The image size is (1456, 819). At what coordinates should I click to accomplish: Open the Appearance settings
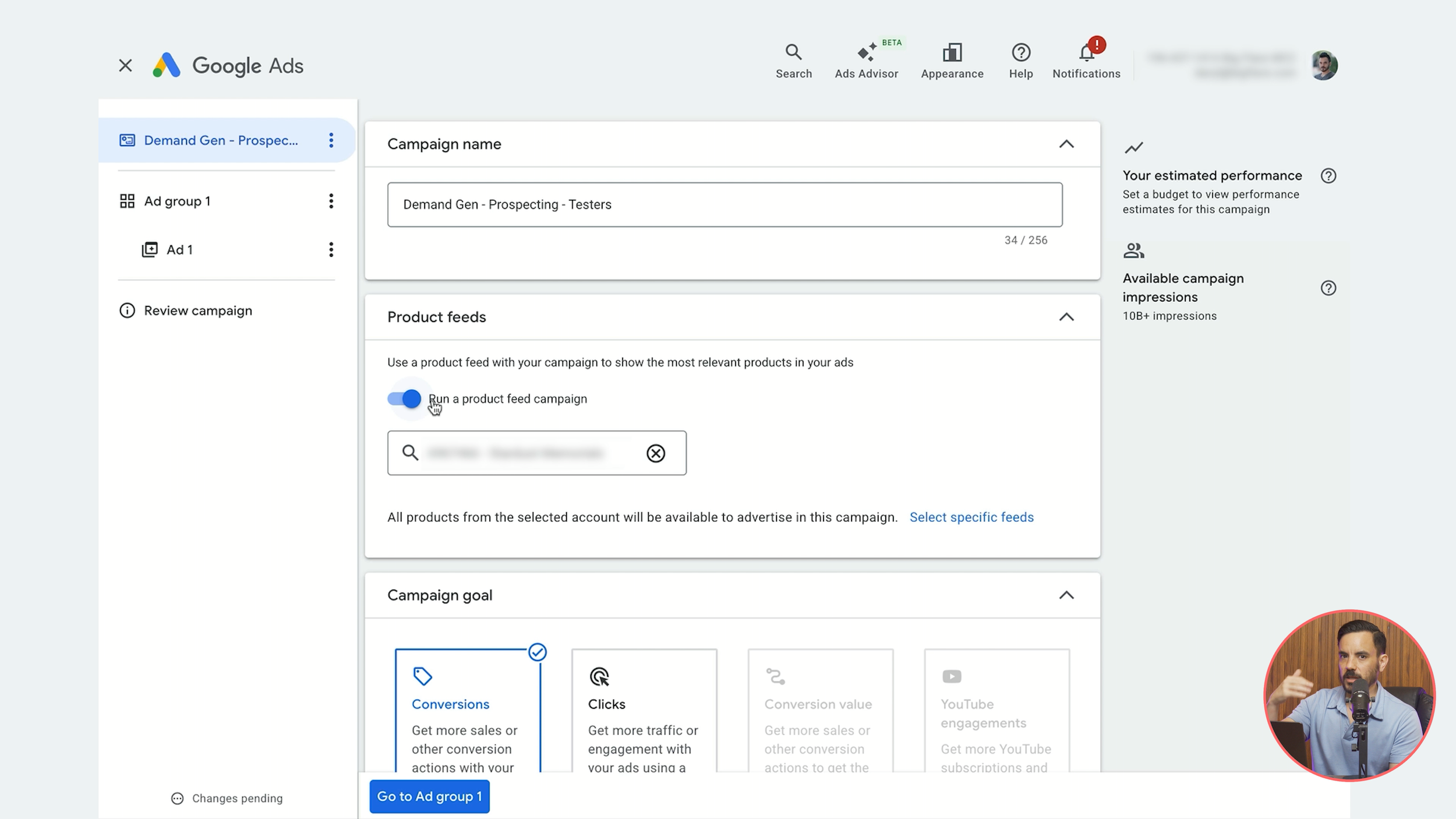[x=952, y=61]
